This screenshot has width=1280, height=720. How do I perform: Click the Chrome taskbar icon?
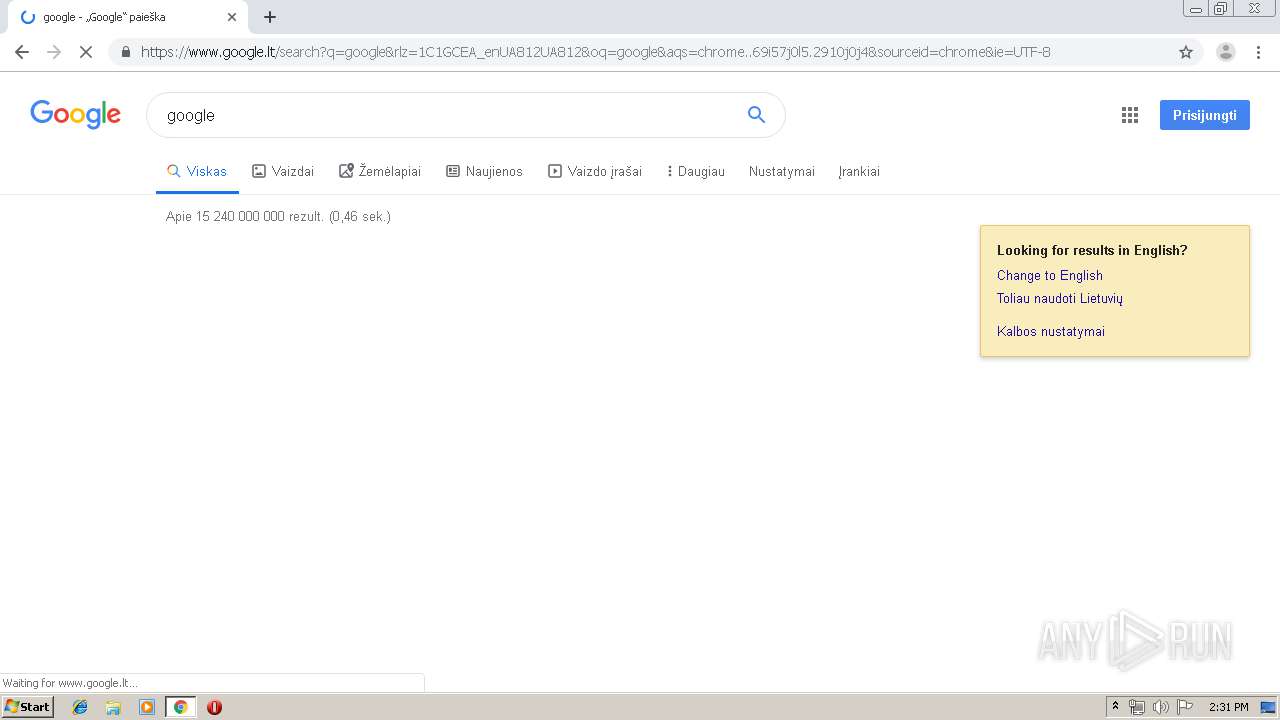pos(181,707)
